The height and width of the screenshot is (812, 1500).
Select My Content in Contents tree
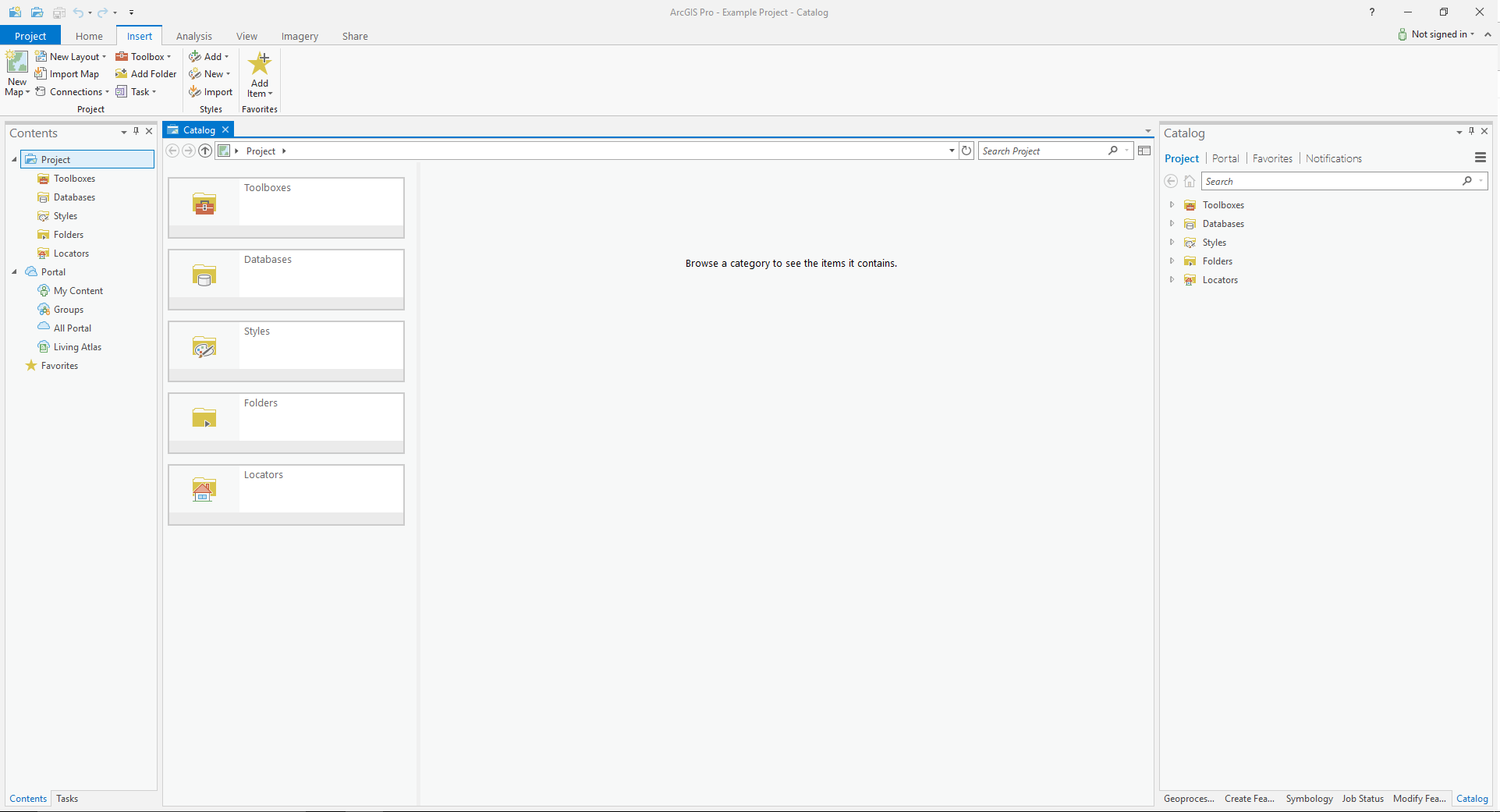(78, 291)
